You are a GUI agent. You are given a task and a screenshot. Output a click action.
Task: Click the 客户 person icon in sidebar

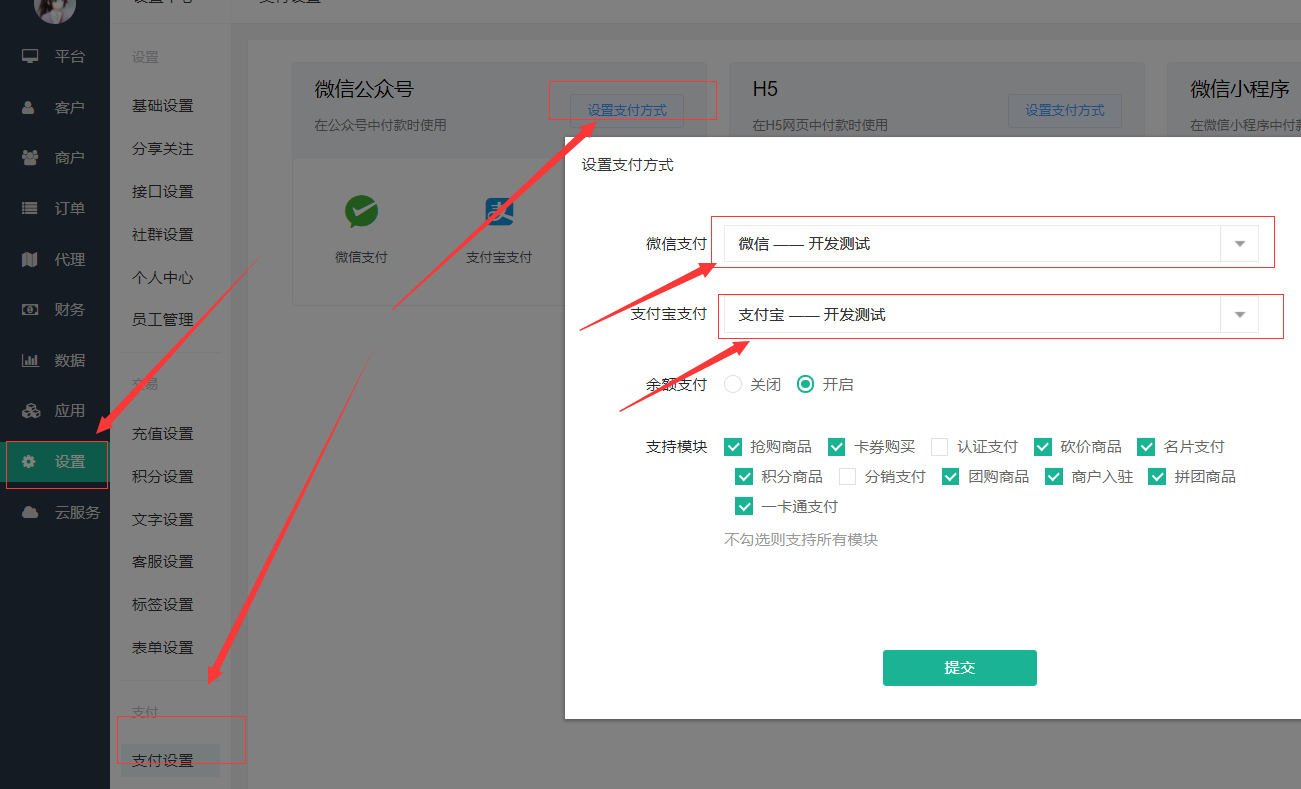(30, 107)
